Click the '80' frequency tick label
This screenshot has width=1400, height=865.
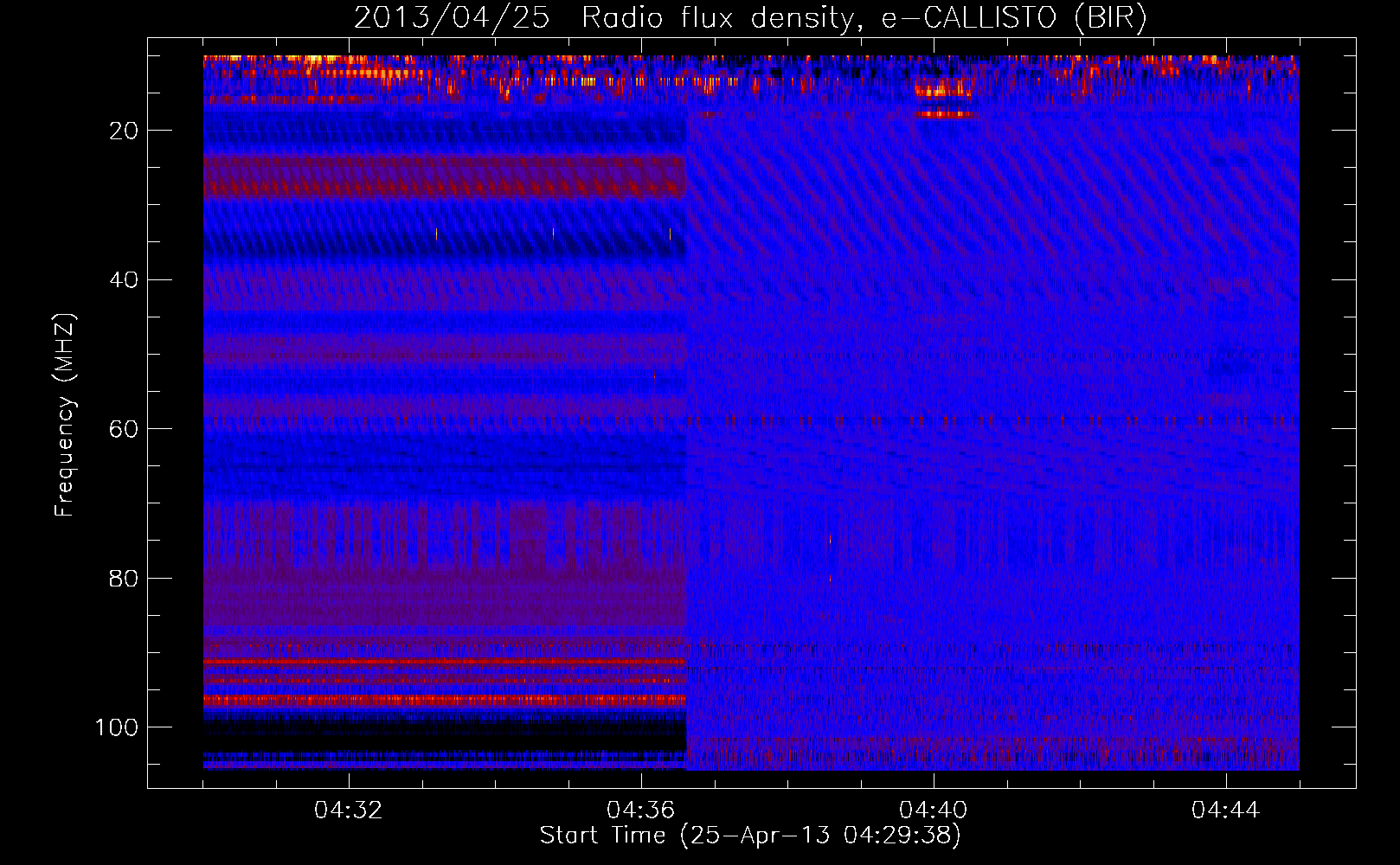pos(124,579)
